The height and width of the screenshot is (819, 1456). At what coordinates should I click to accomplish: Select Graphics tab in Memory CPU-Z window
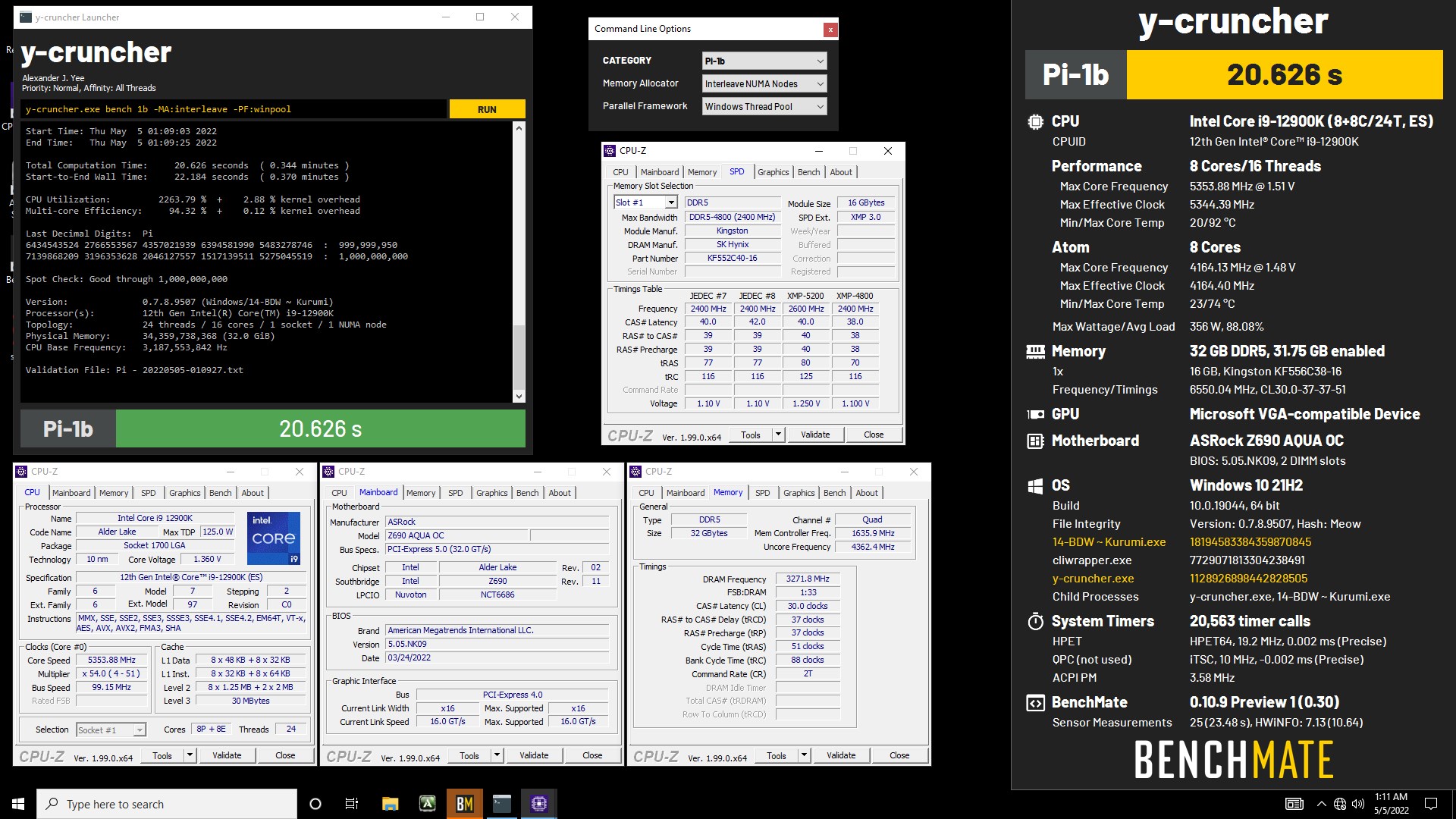[799, 493]
